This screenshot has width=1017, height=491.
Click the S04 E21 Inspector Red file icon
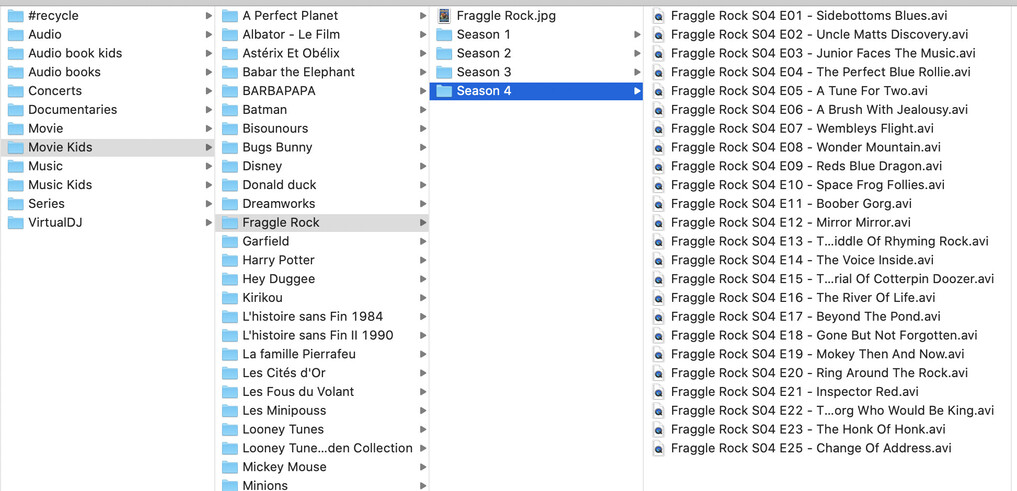point(658,392)
